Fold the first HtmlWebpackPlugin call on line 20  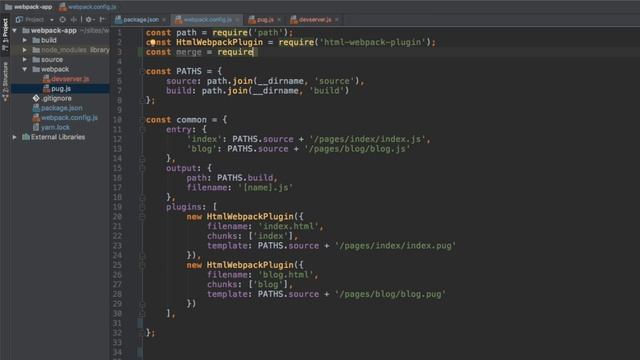coord(142,217)
